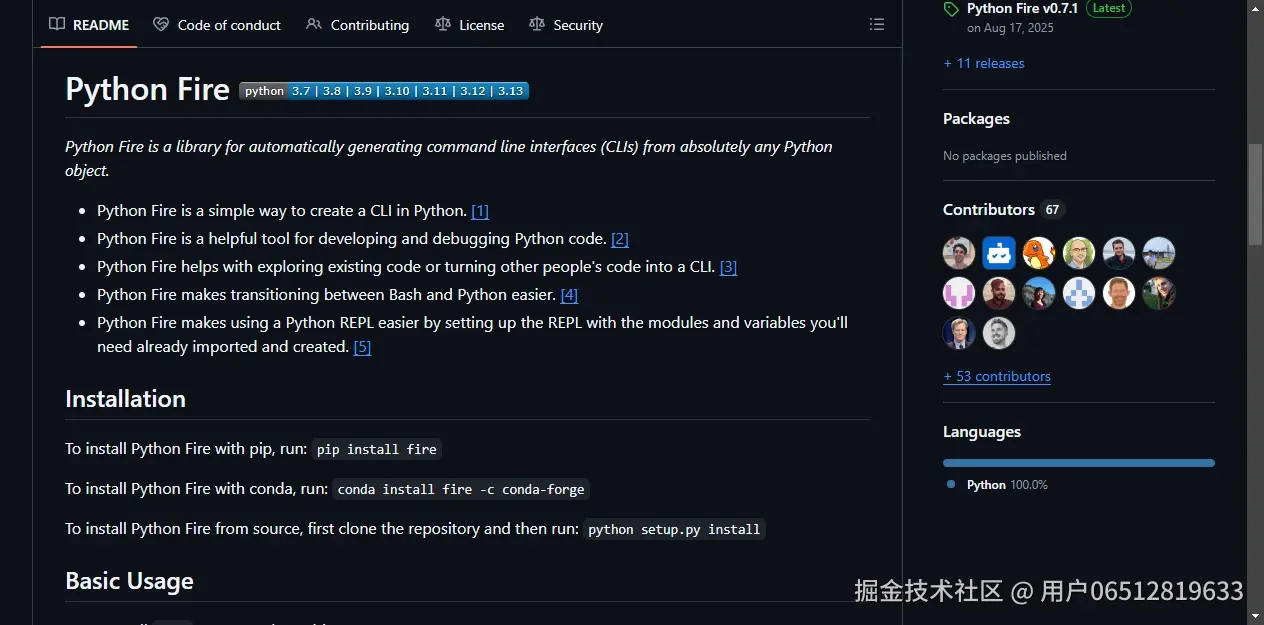The image size is (1264, 625).
Task: Open the blue checkered identicon contributor avatar
Action: point(1079,293)
